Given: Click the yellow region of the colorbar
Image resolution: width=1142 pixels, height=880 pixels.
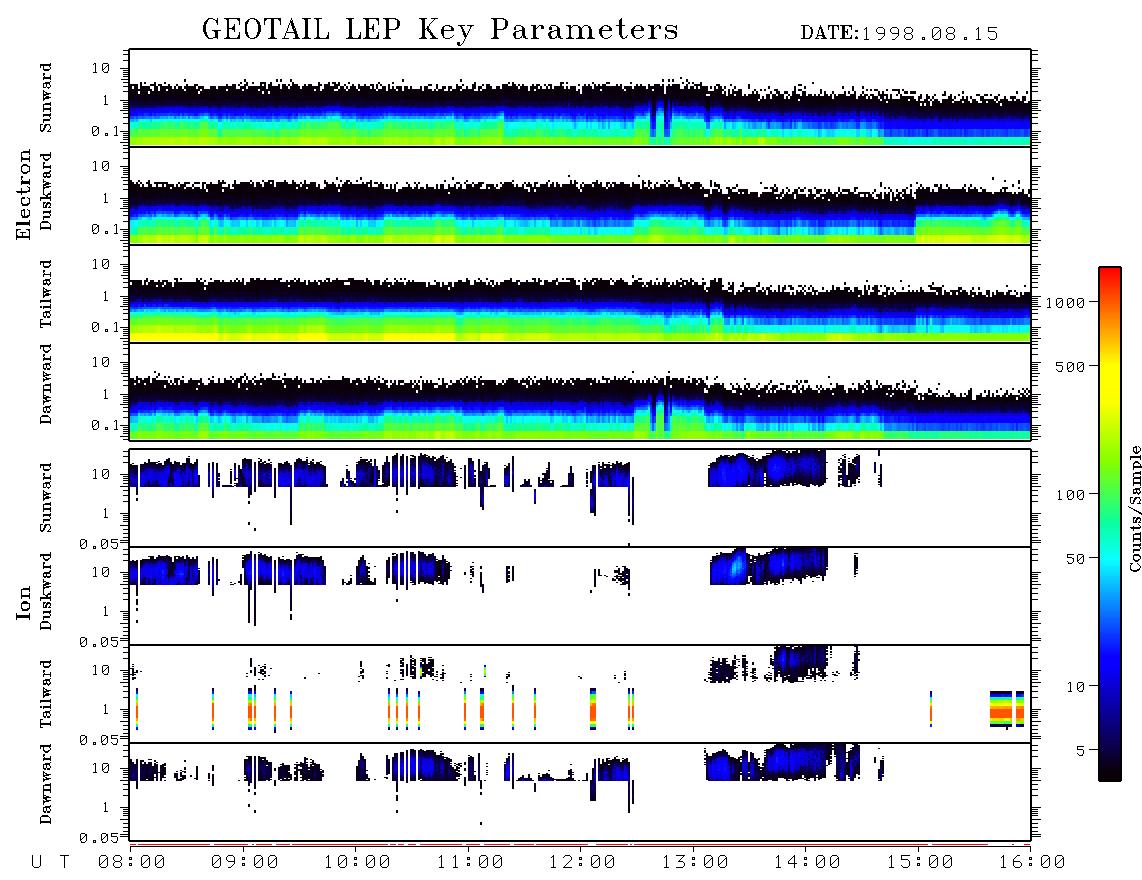Looking at the screenshot, I should (x=1109, y=379).
